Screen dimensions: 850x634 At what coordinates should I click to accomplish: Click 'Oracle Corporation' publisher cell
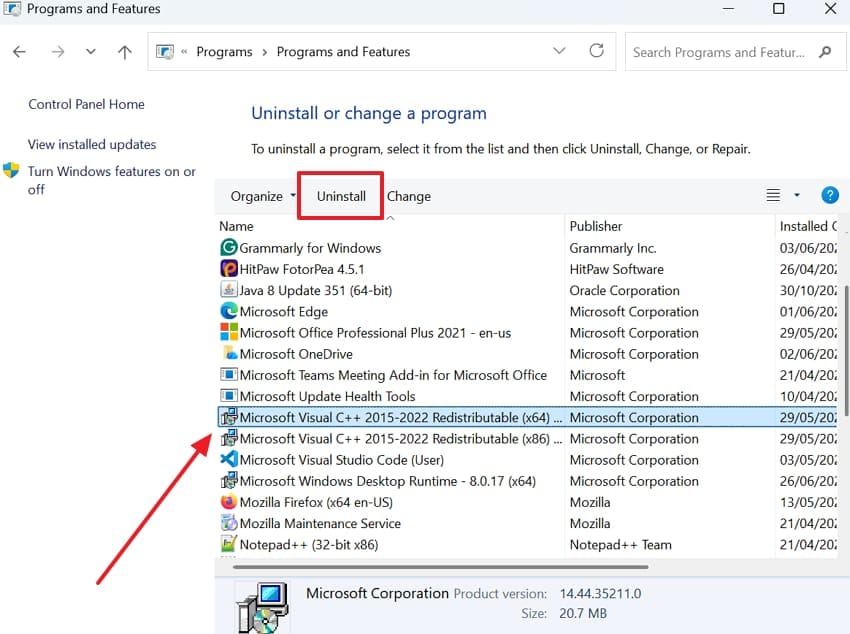624,290
